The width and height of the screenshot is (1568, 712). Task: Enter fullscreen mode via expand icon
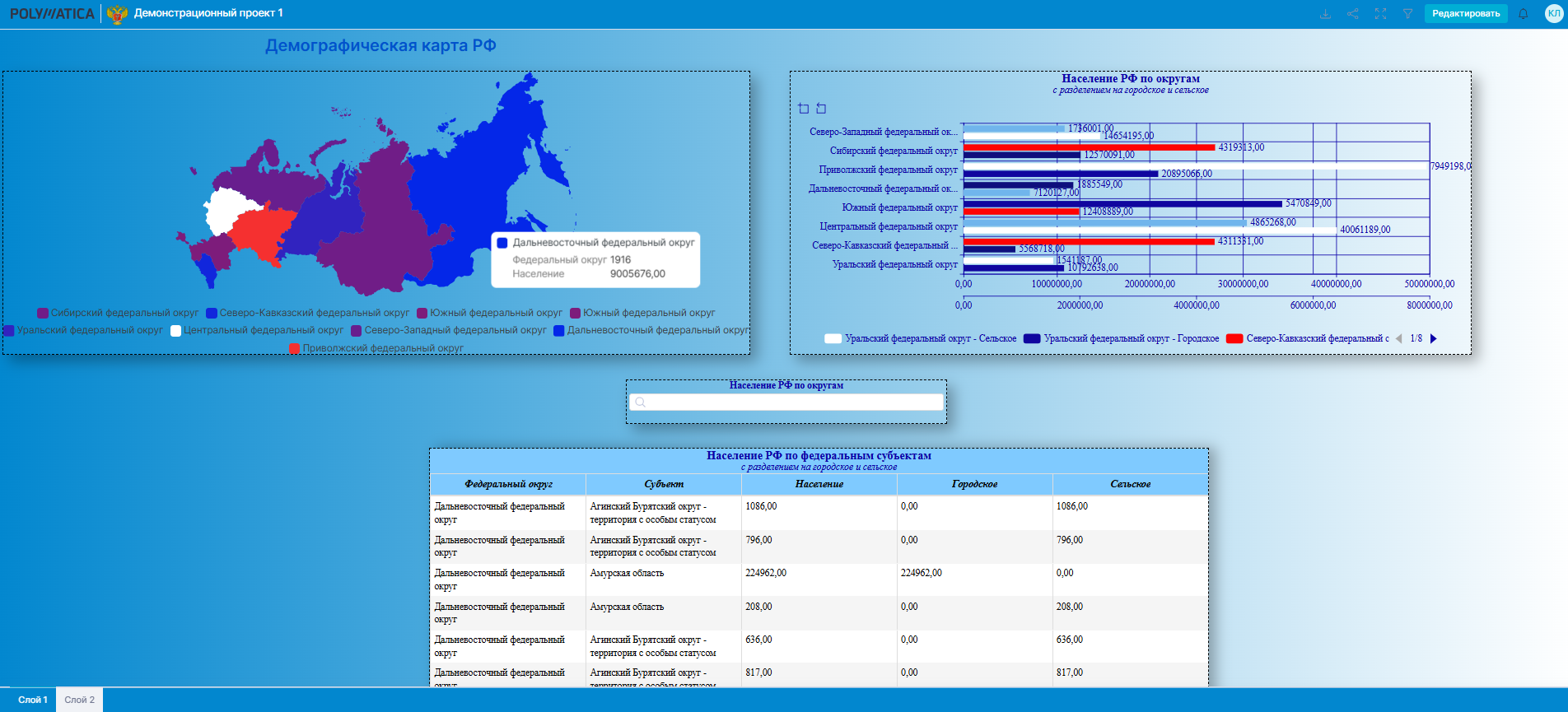coord(1380,14)
